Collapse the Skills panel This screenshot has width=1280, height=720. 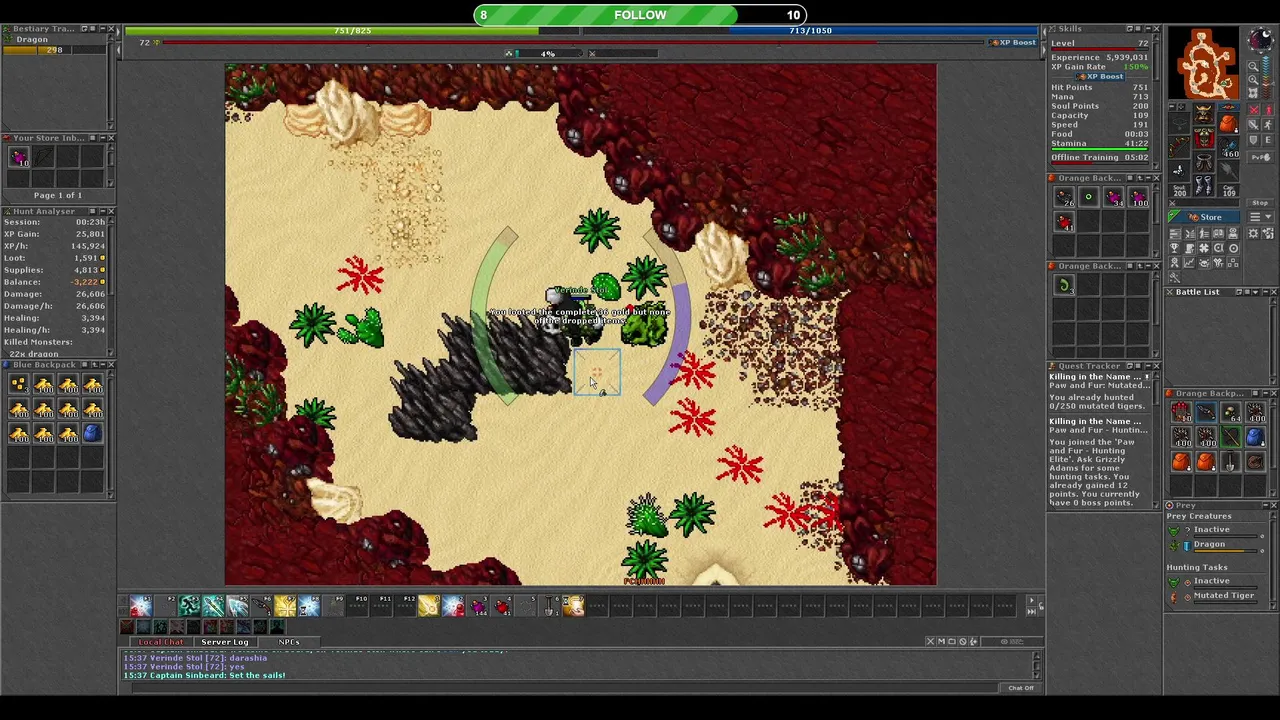[x=1146, y=29]
